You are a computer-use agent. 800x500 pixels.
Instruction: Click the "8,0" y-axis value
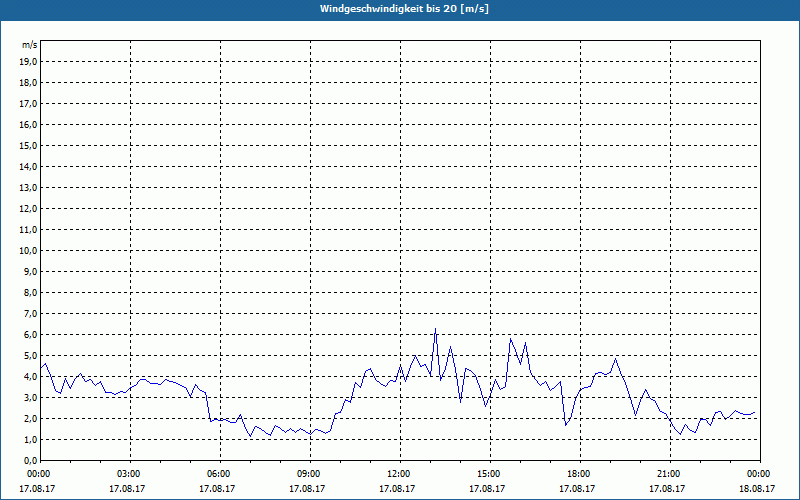(30, 292)
